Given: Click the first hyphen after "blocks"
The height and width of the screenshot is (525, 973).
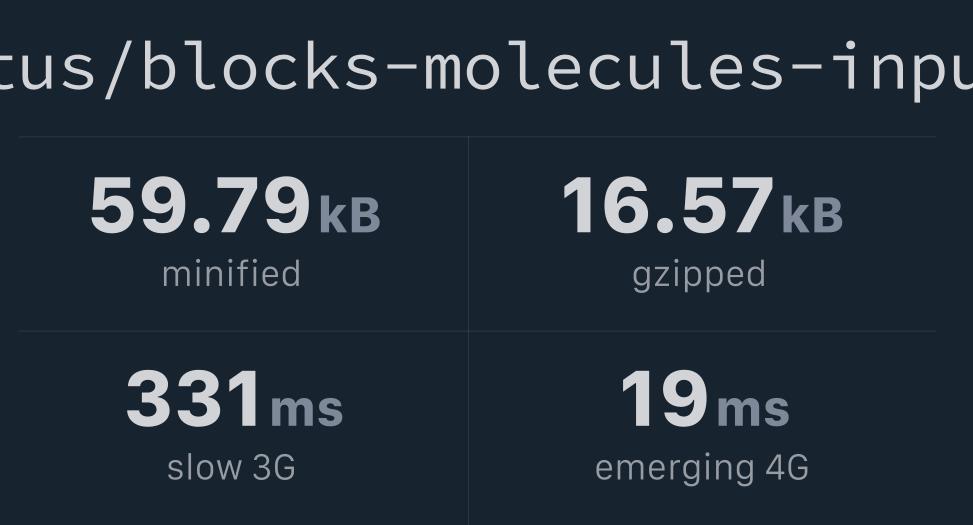Looking at the screenshot, I should [401, 70].
